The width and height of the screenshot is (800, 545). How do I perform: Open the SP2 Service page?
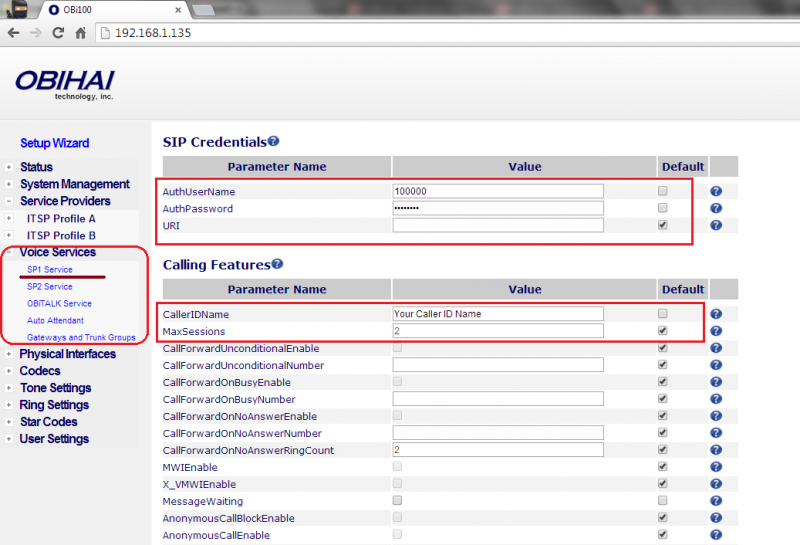49,286
